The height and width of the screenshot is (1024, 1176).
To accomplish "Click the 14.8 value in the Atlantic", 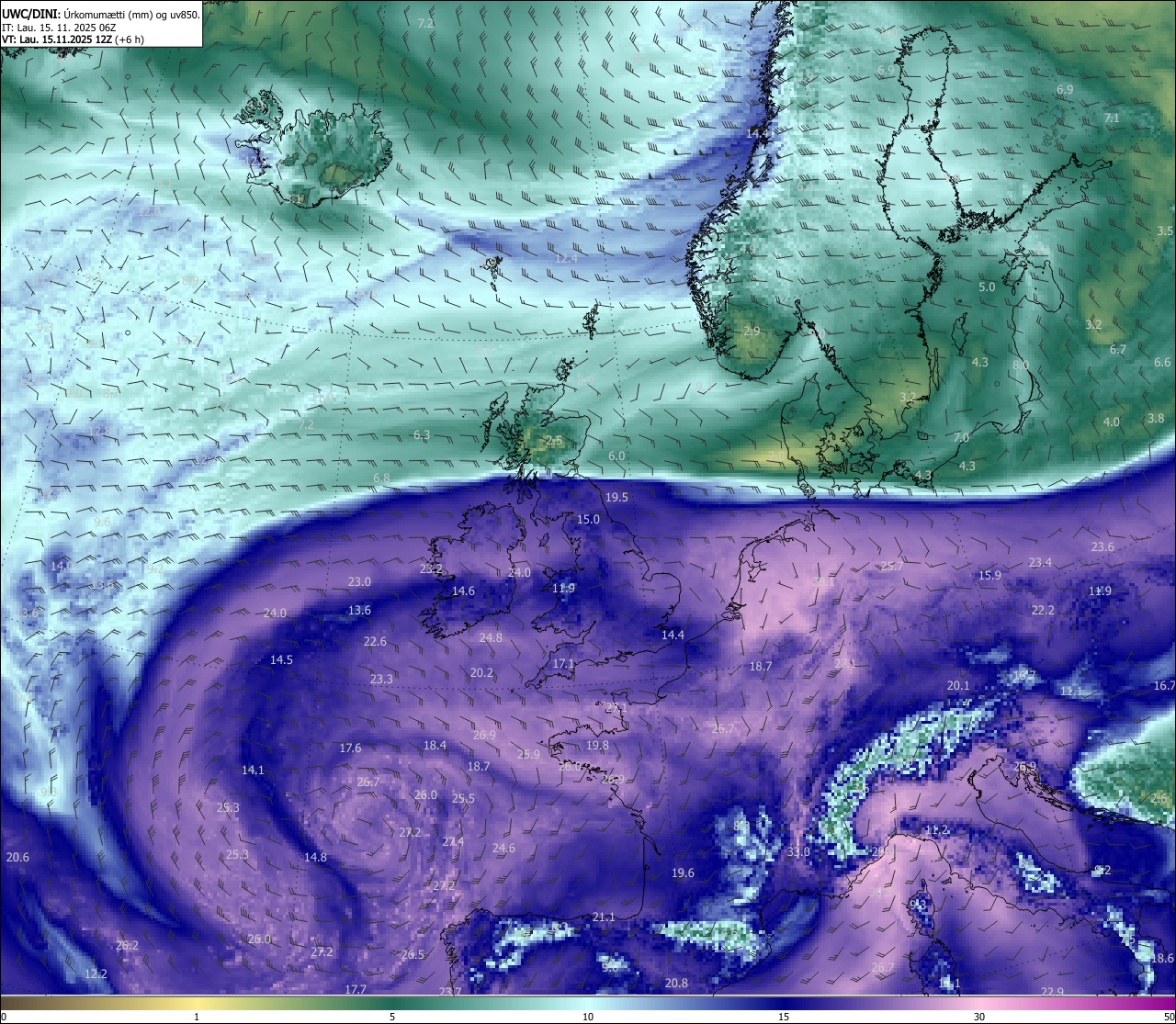I will click(315, 857).
